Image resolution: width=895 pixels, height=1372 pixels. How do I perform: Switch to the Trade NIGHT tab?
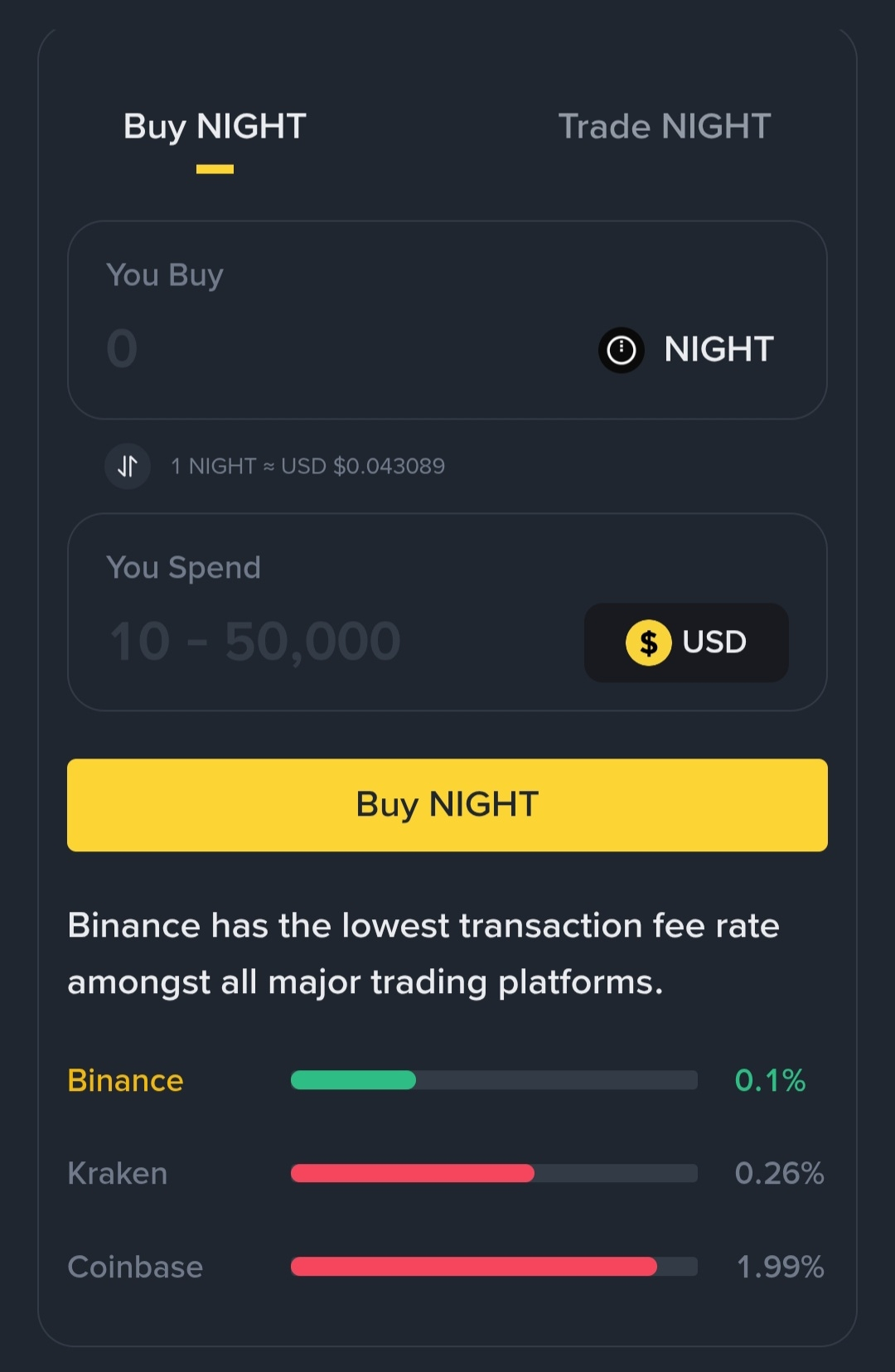(x=665, y=128)
